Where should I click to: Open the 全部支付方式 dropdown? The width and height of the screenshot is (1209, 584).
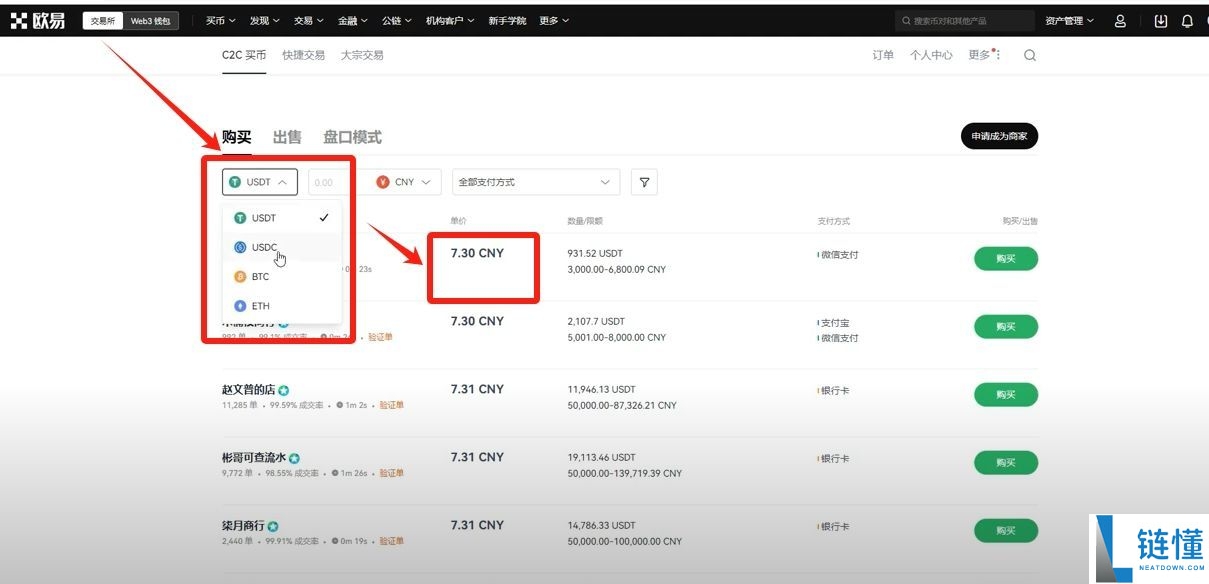[x=536, y=182]
